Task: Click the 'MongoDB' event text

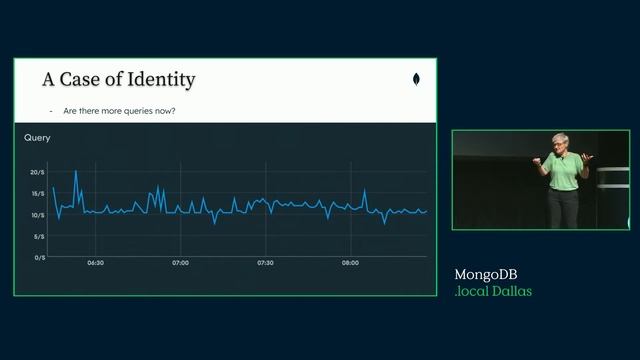Action: coord(486,275)
